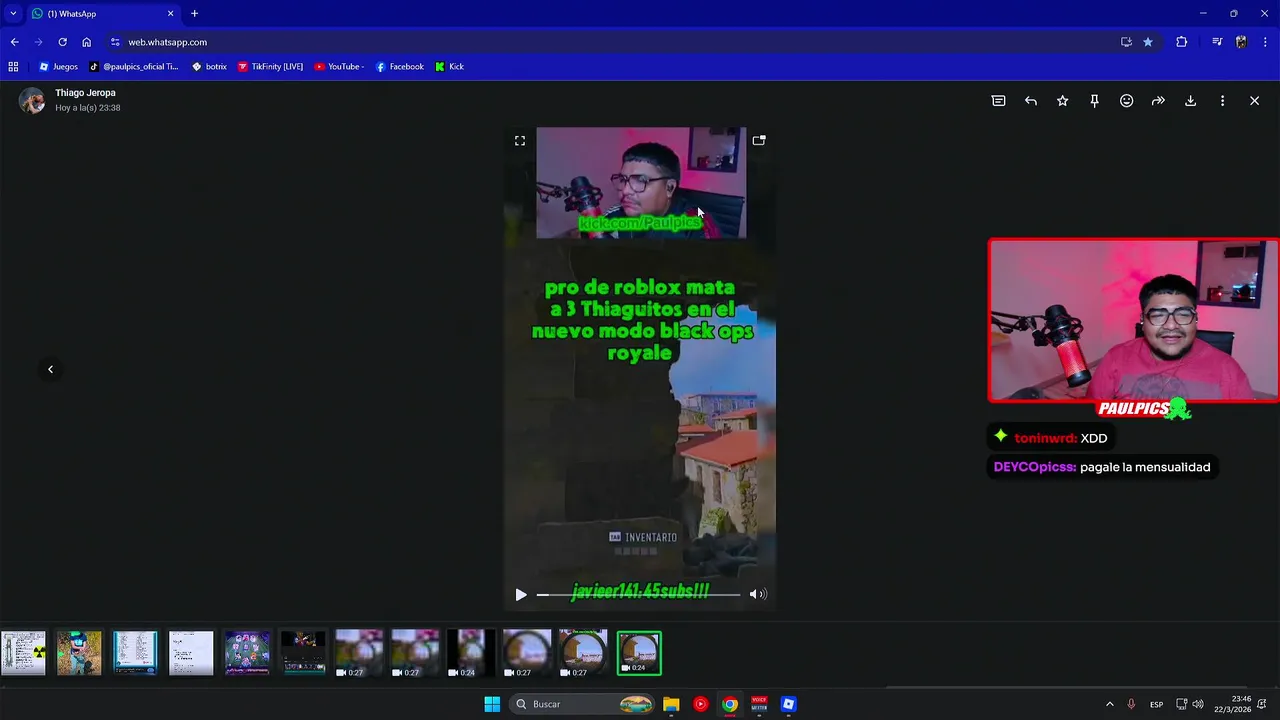Open the go-to-message icon in viewer toolbar
This screenshot has width=1280, height=720.
998,101
